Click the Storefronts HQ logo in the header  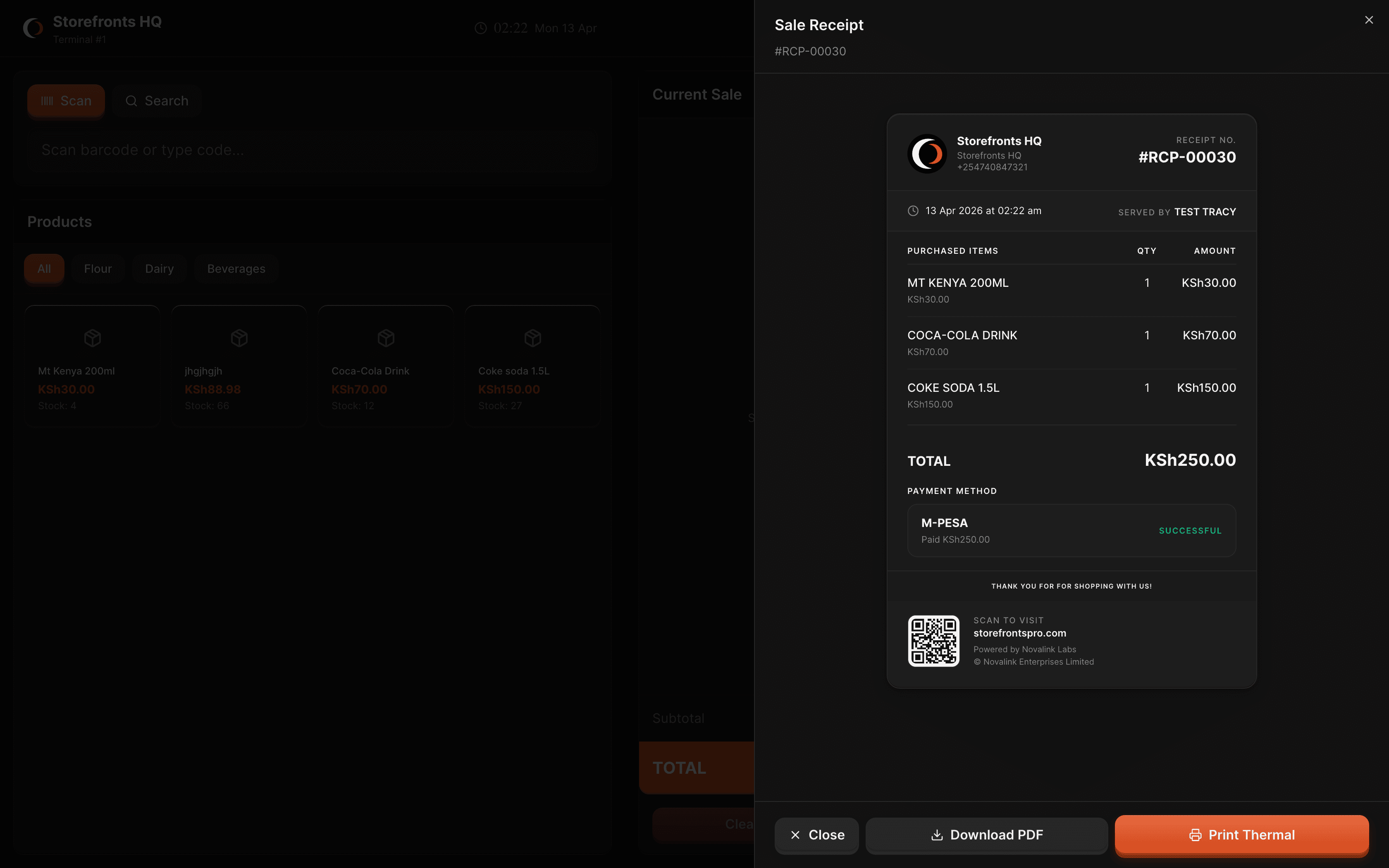coord(33,28)
